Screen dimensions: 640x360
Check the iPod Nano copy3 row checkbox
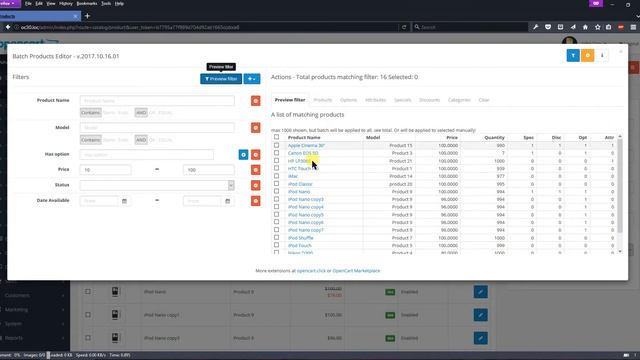[x=276, y=199]
